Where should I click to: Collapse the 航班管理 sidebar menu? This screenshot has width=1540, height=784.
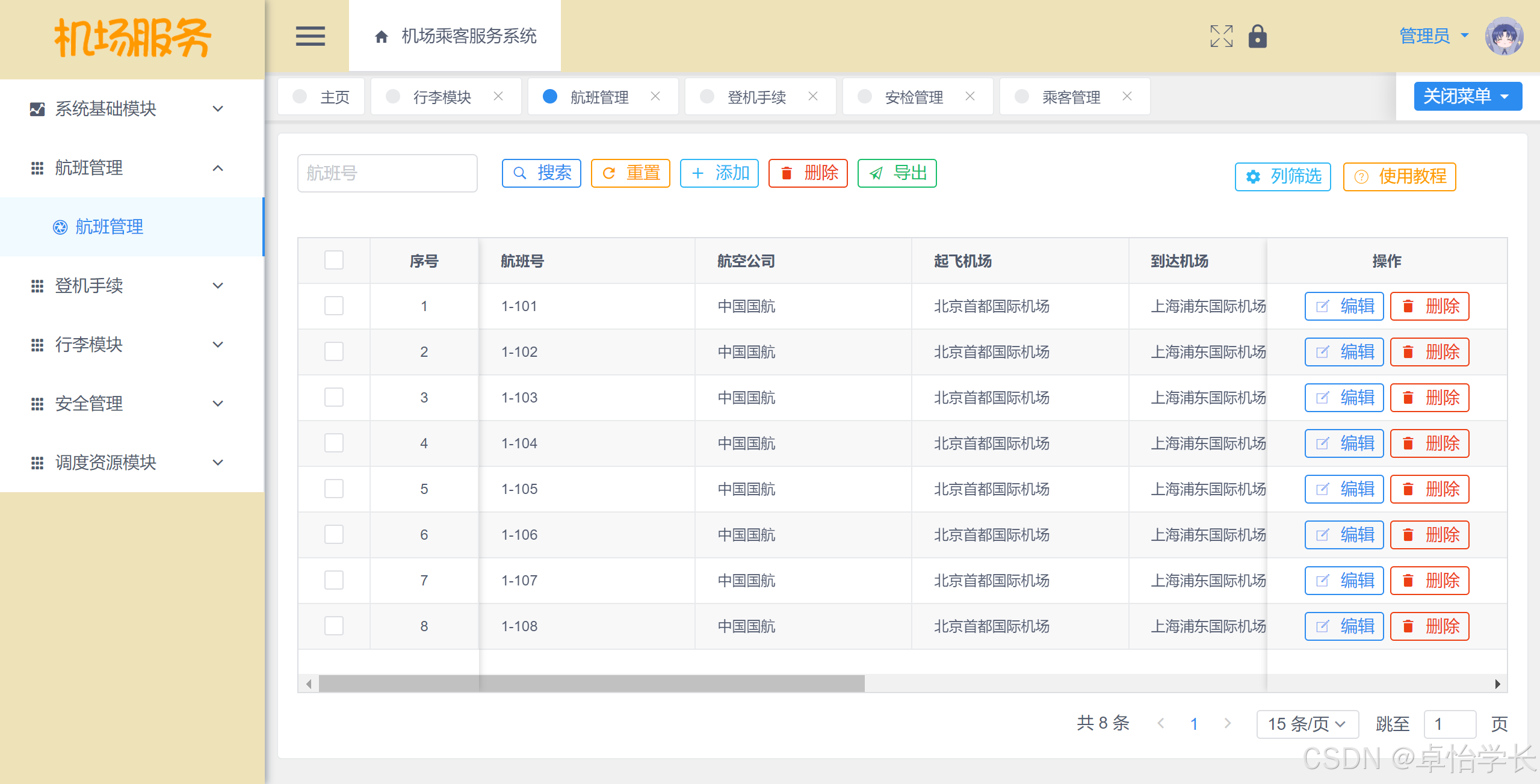click(132, 168)
